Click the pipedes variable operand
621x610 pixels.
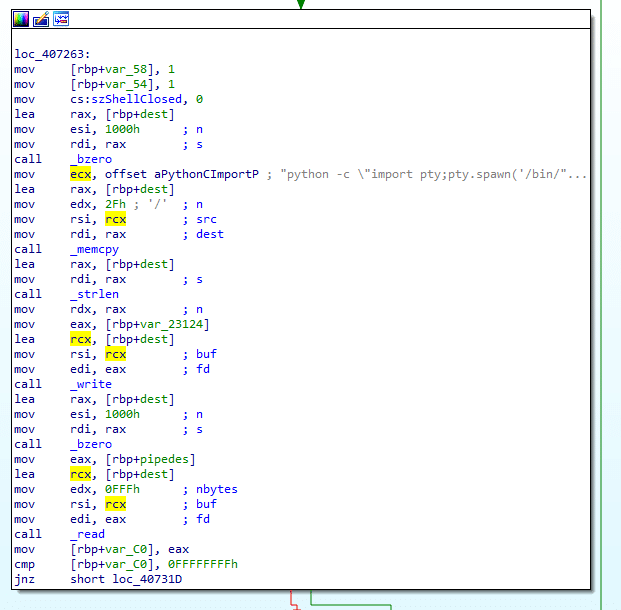click(x=164, y=459)
